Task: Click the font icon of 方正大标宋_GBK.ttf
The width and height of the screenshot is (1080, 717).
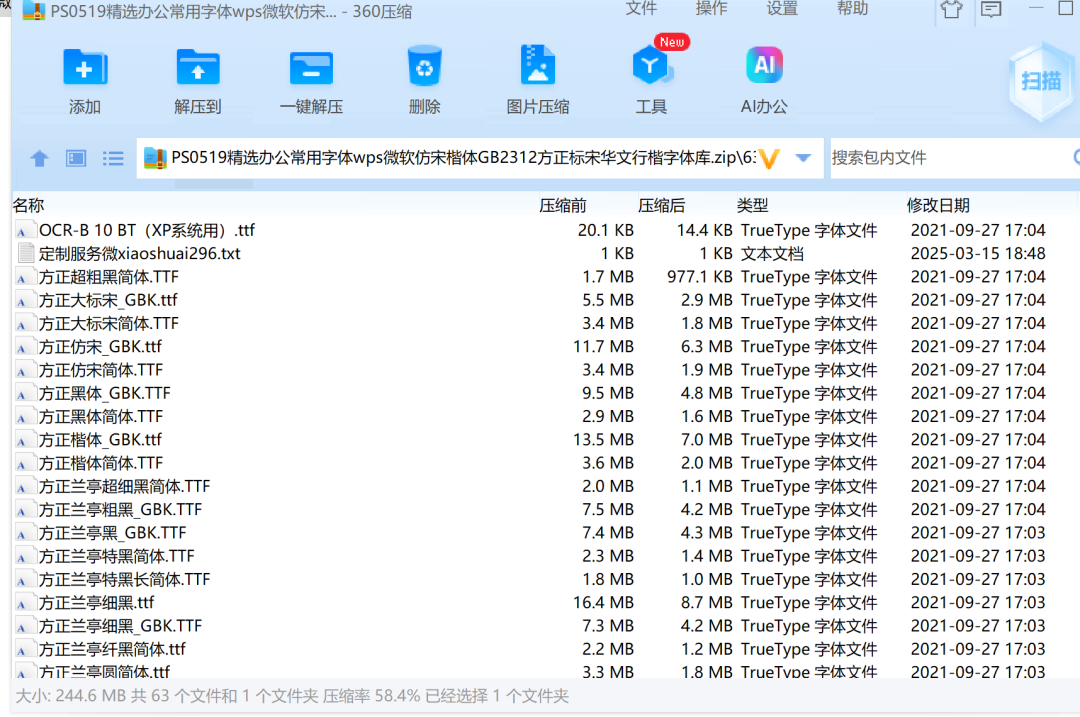Action: 23,301
